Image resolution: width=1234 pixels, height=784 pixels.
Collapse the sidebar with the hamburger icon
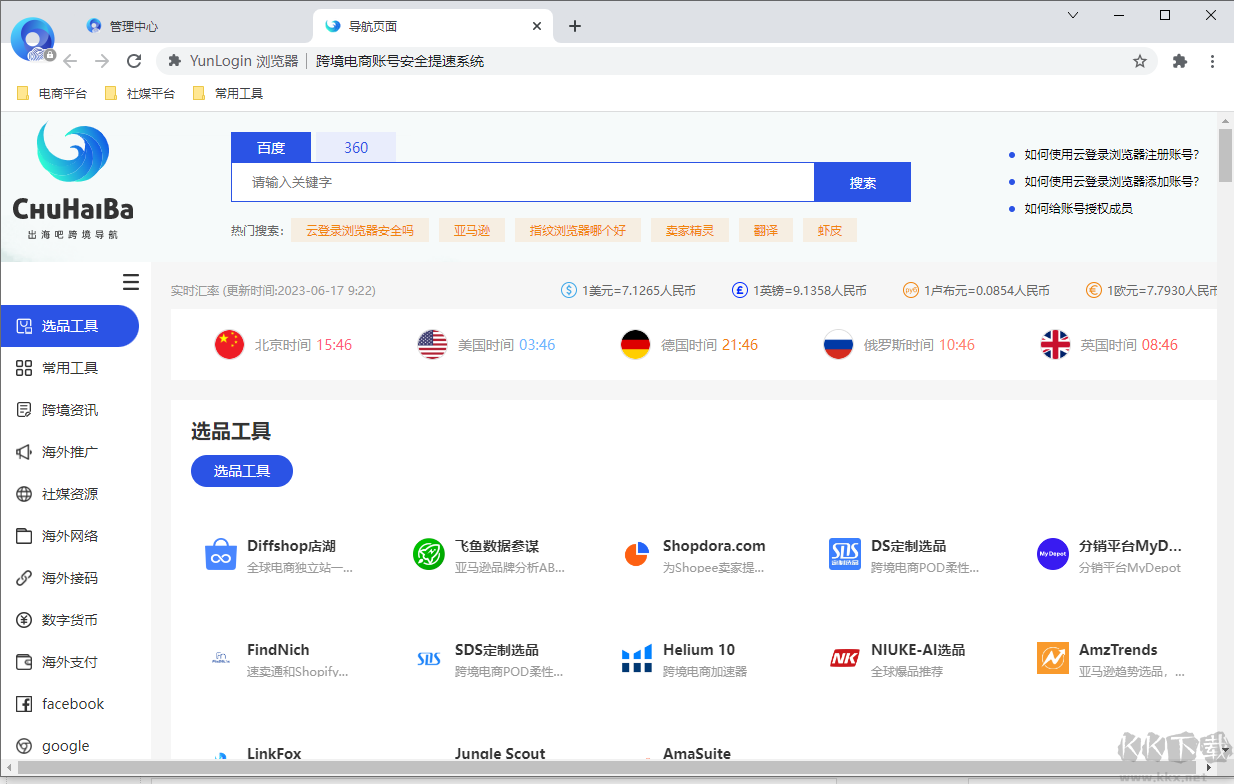pos(130,282)
